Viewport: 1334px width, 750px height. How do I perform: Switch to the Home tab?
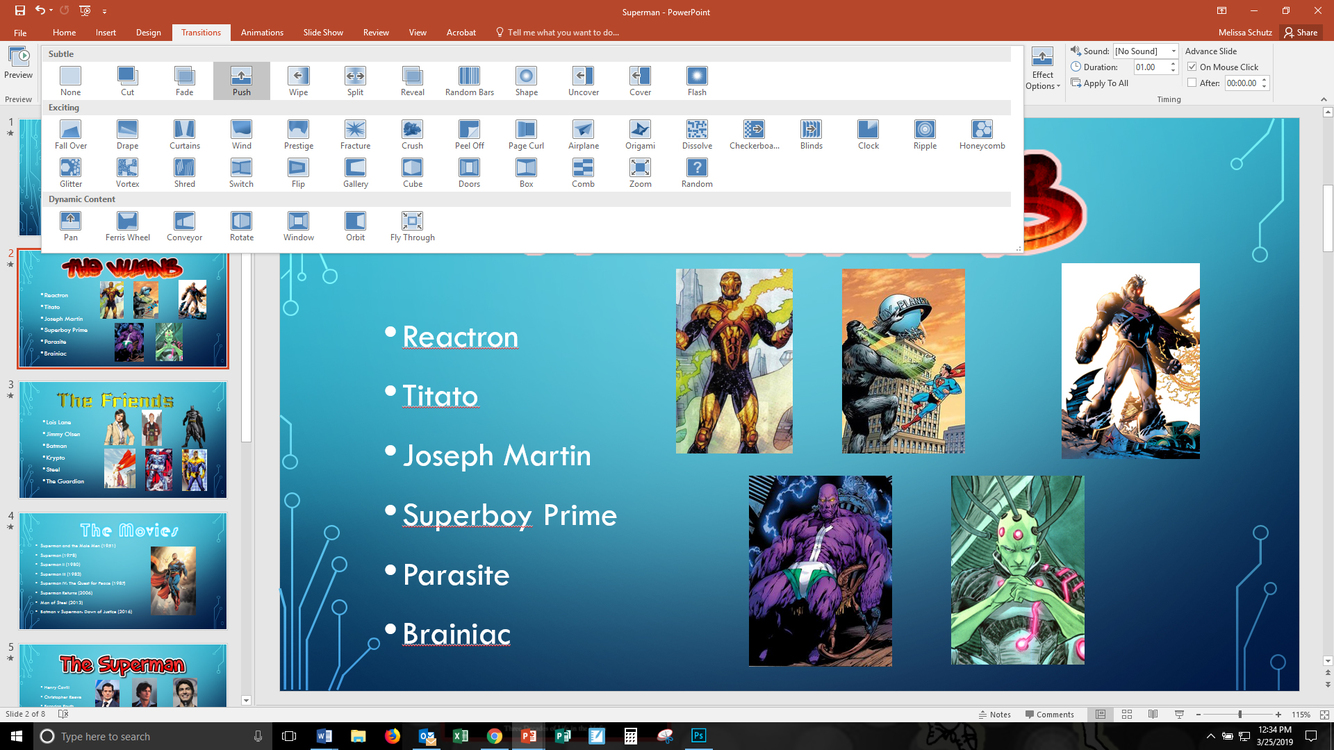point(64,32)
